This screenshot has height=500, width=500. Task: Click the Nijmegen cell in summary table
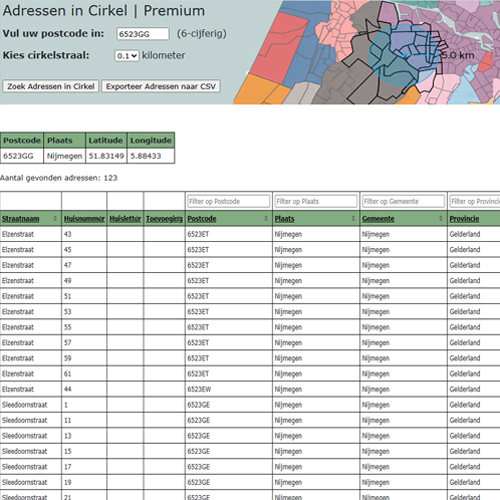point(64,156)
